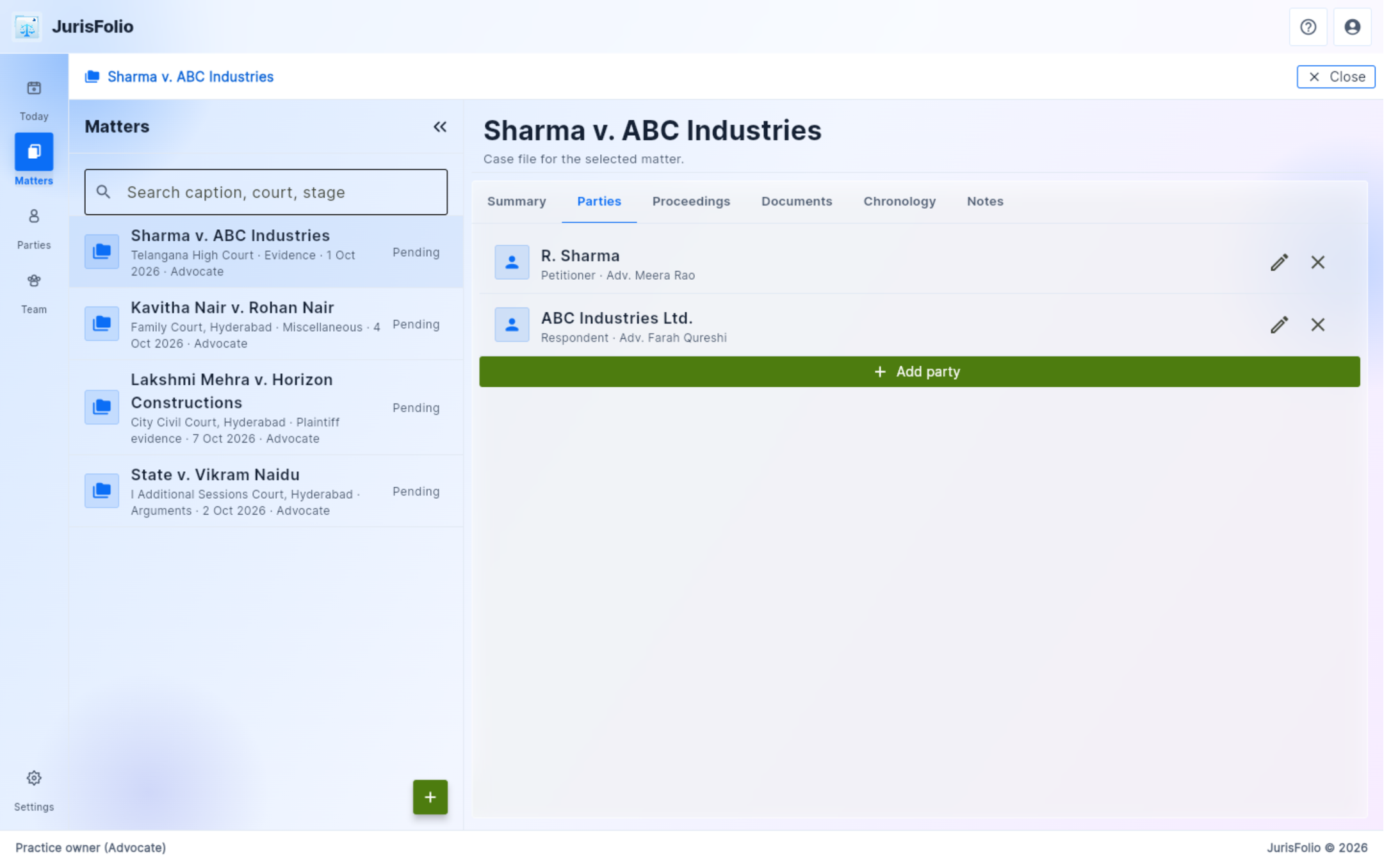Image resolution: width=1400 pixels, height=858 pixels.
Task: Click 'Petitioner · Adv. Meera Rao' text
Action: pyautogui.click(x=617, y=275)
